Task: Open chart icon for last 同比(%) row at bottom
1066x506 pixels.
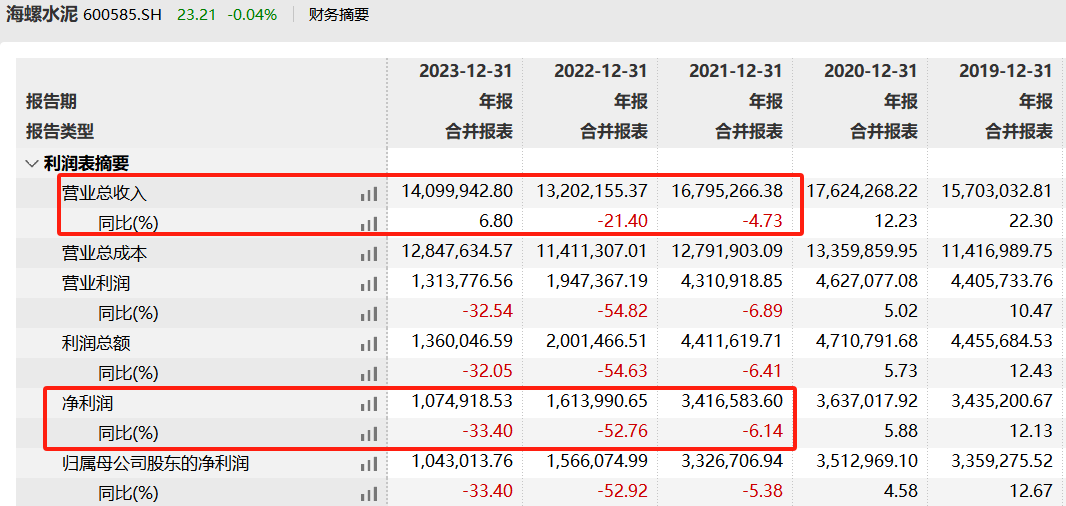Action: [368, 493]
